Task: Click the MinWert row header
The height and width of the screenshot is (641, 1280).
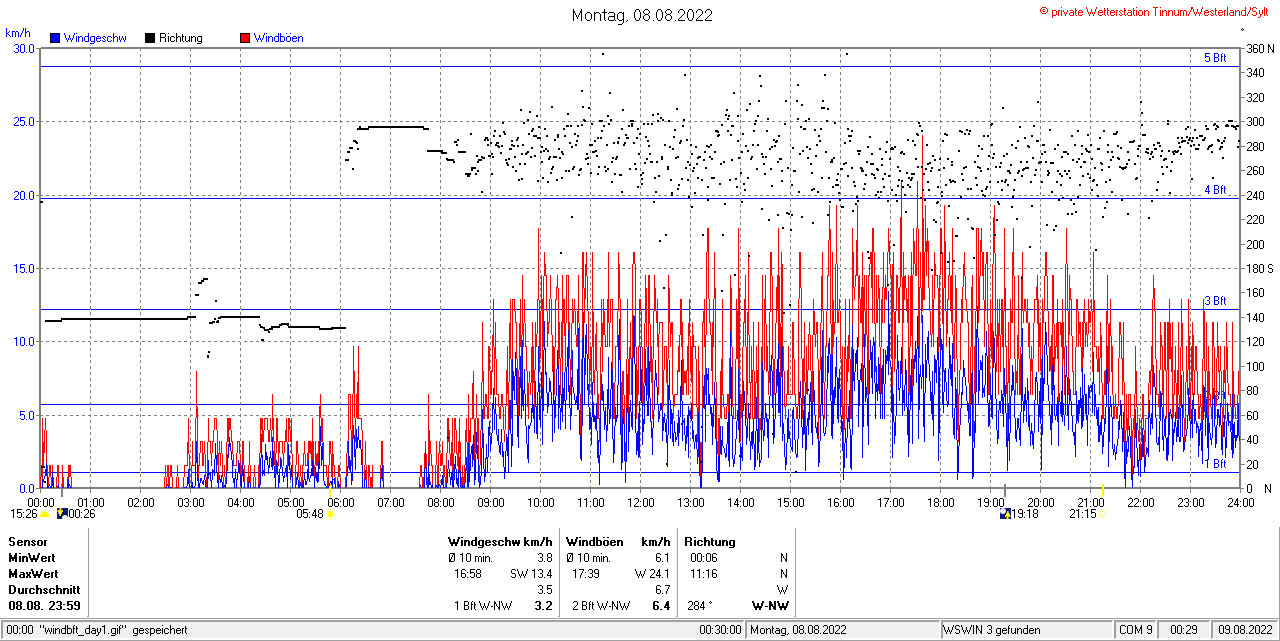Action: click(x=32, y=558)
